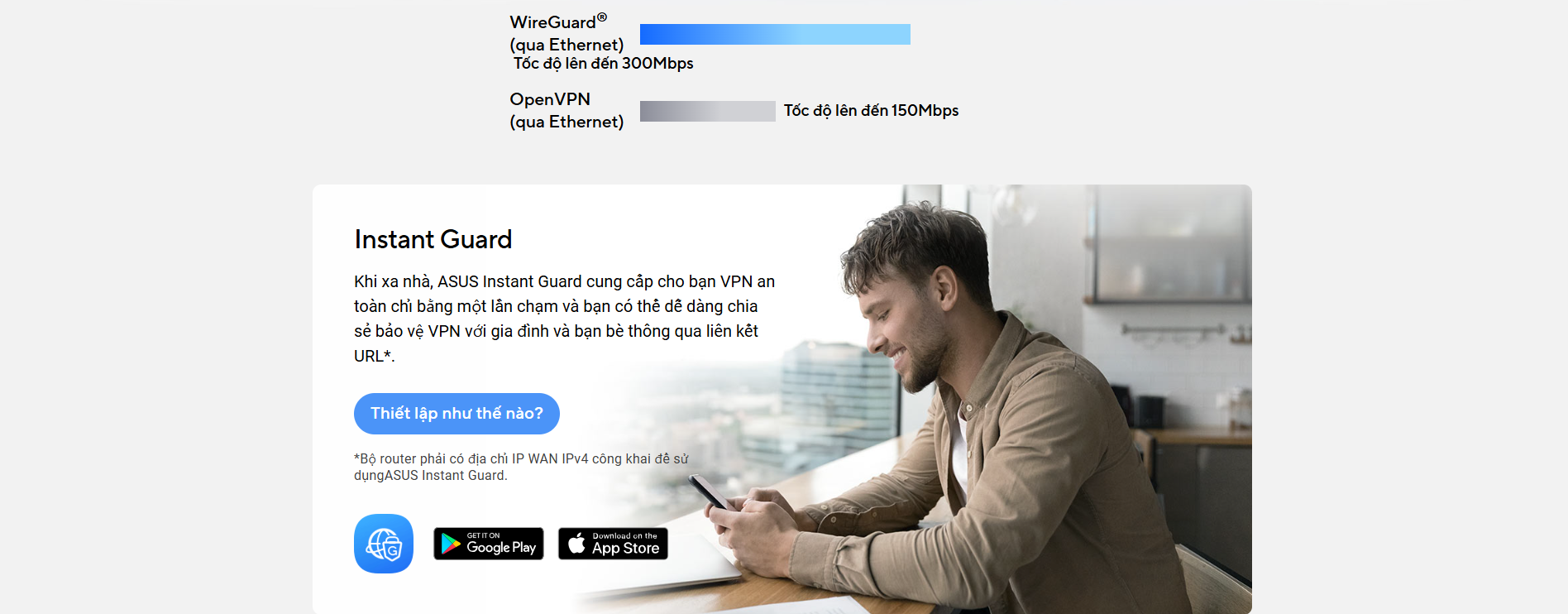Viewport: 1568px width, 614px height.
Task: Click the Apple logo on App Store badge
Action: click(576, 544)
